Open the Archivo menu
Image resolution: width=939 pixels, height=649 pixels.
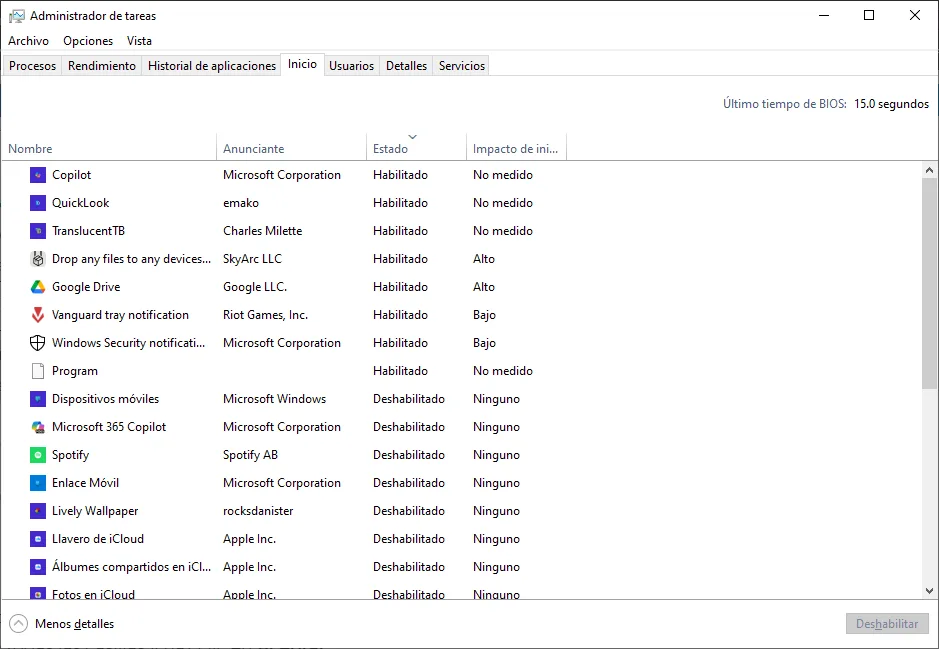point(28,41)
